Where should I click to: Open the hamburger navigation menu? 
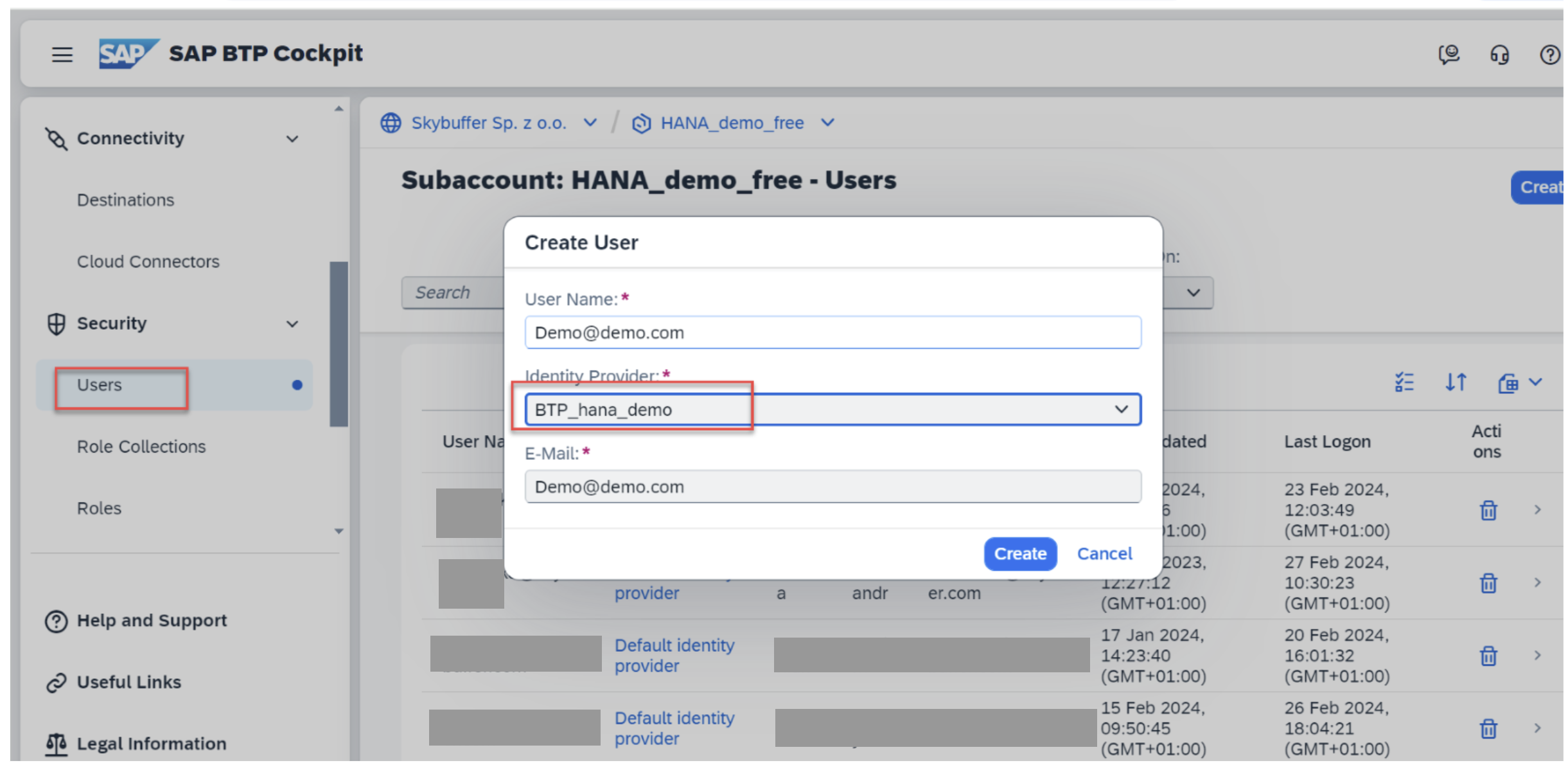pyautogui.click(x=62, y=55)
